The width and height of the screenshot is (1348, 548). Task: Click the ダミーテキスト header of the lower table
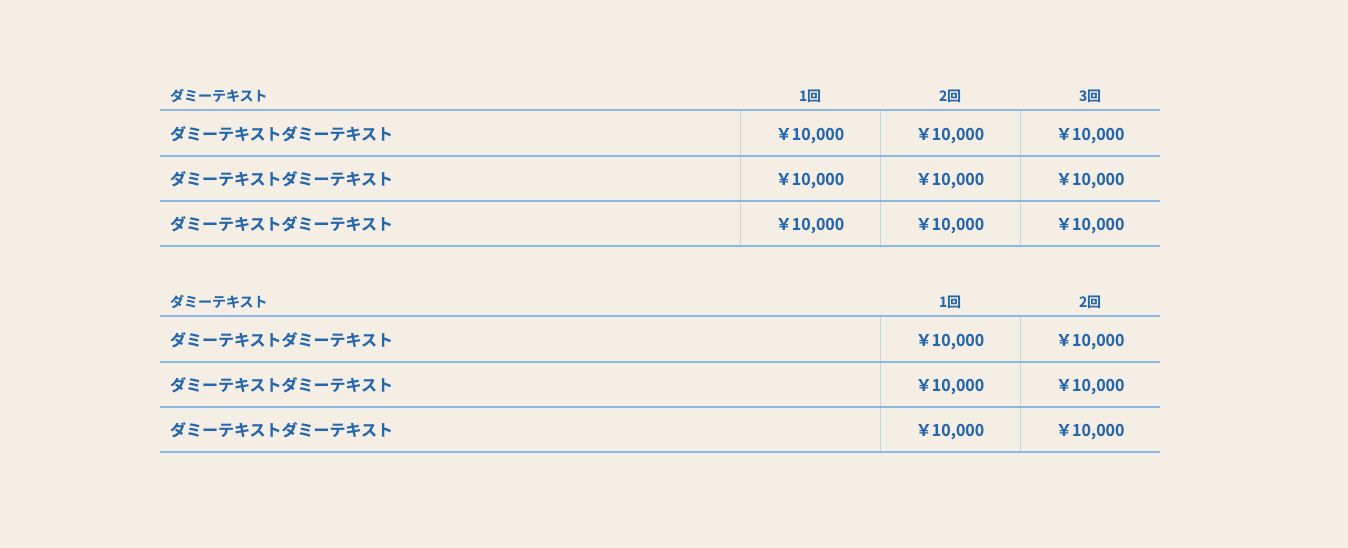(218, 302)
